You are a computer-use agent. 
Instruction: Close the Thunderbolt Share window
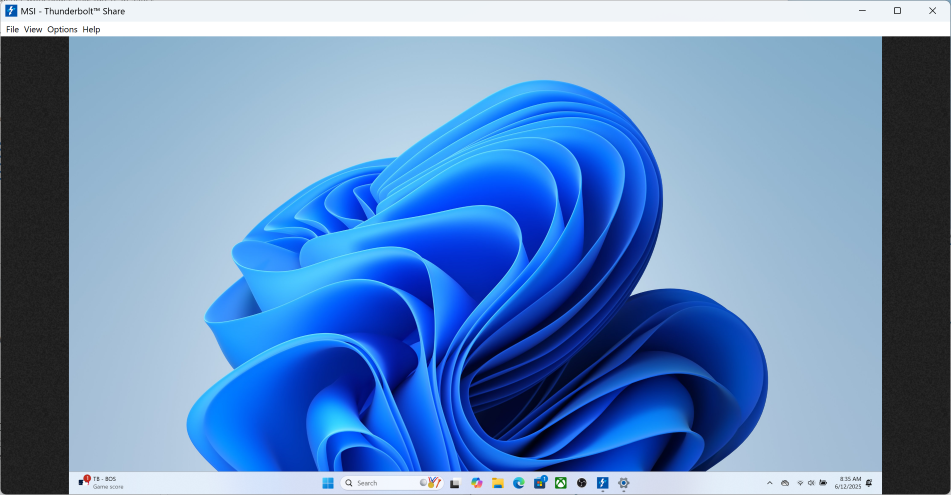[933, 11]
